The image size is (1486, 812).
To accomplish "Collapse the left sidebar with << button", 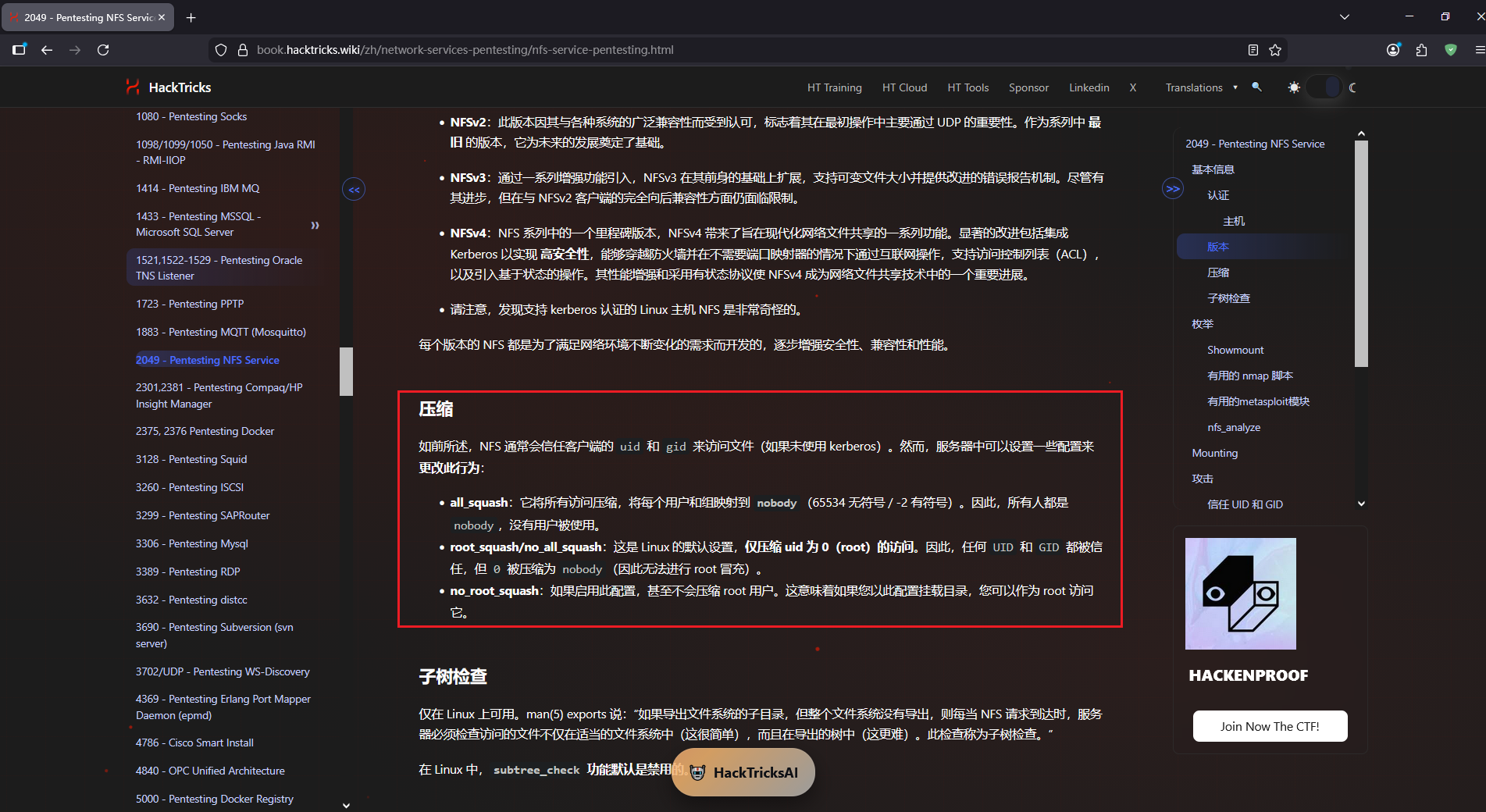I will [x=354, y=189].
